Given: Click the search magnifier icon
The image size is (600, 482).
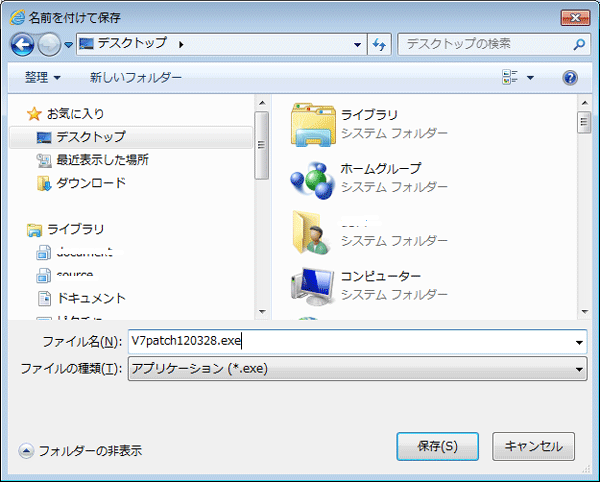Looking at the screenshot, I should point(579,45).
